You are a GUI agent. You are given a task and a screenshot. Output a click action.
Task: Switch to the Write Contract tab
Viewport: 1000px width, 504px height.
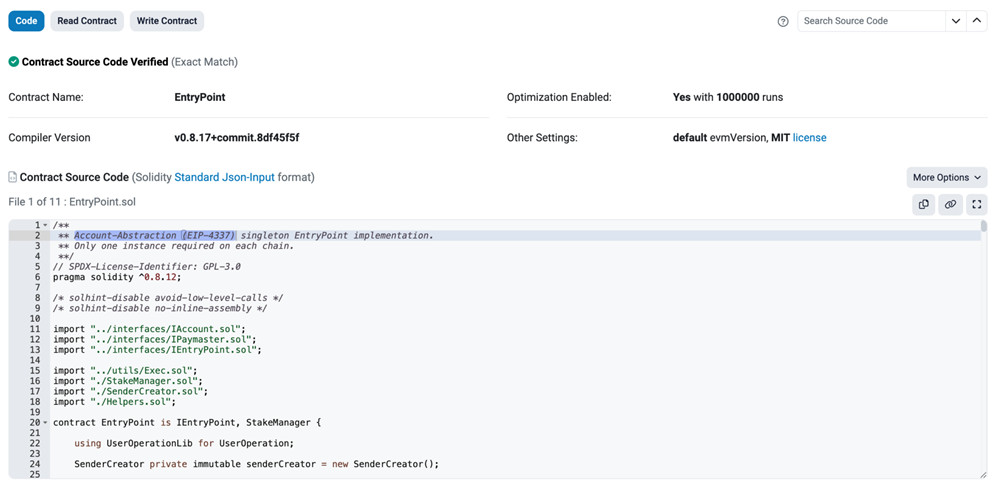click(167, 20)
